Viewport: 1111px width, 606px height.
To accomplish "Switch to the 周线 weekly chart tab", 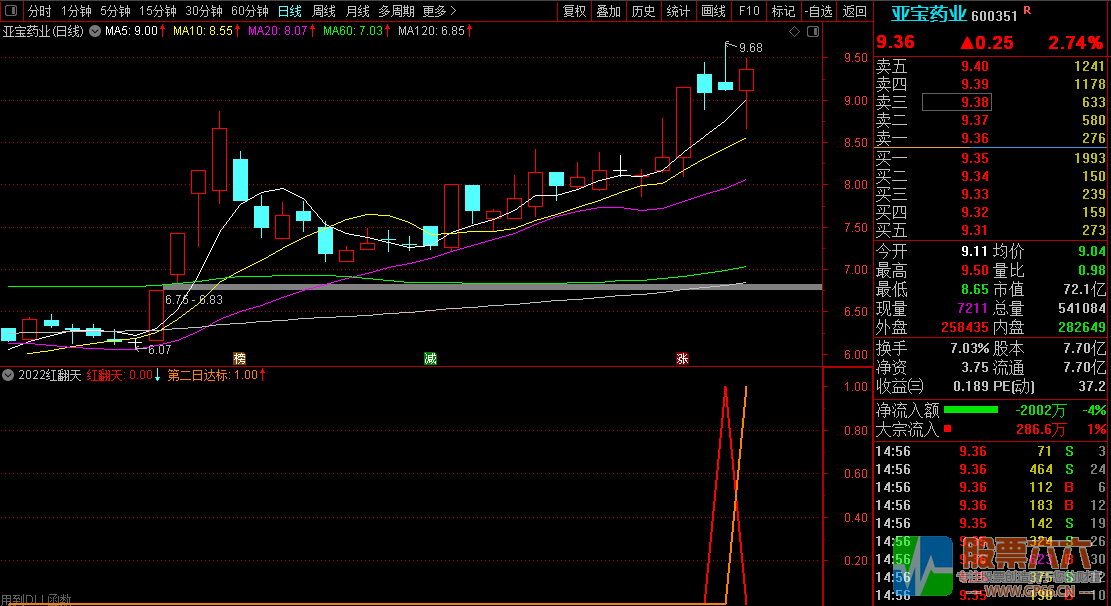I will [x=324, y=11].
